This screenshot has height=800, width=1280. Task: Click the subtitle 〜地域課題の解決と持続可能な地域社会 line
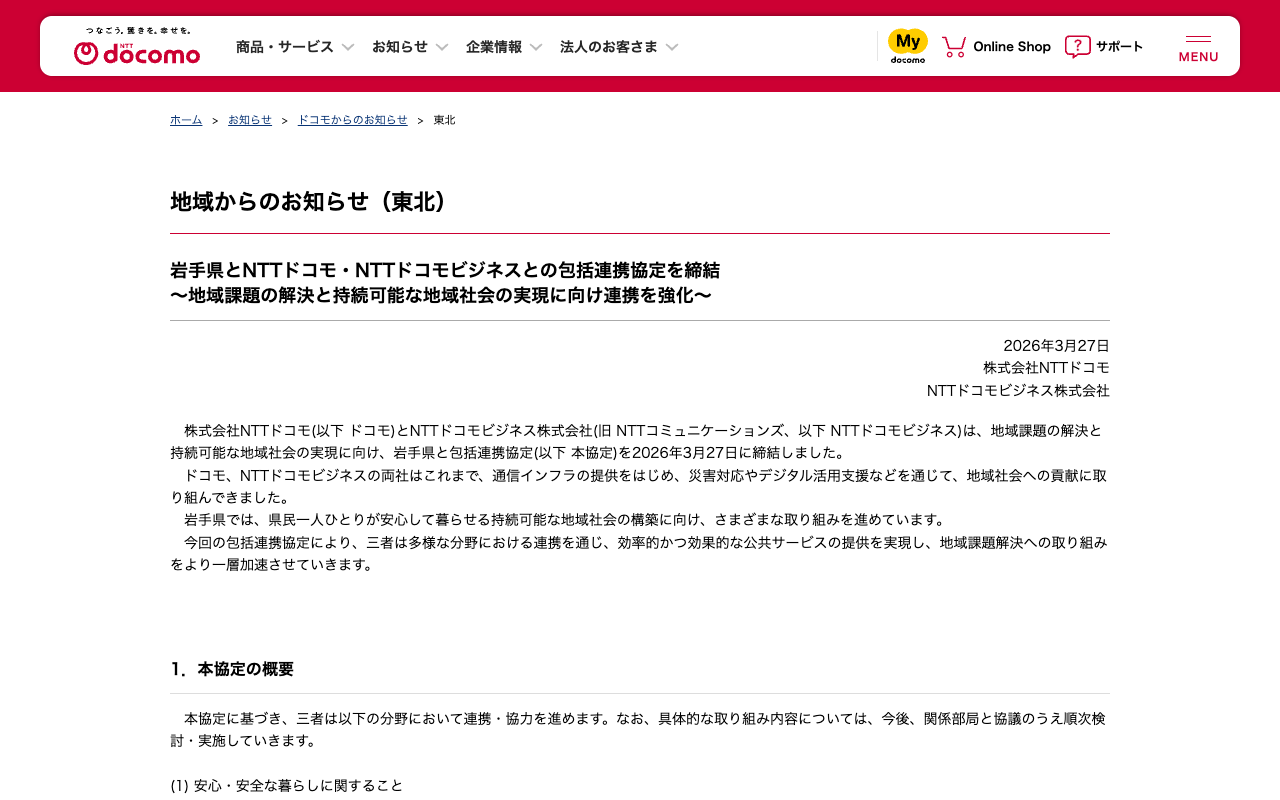click(x=441, y=295)
